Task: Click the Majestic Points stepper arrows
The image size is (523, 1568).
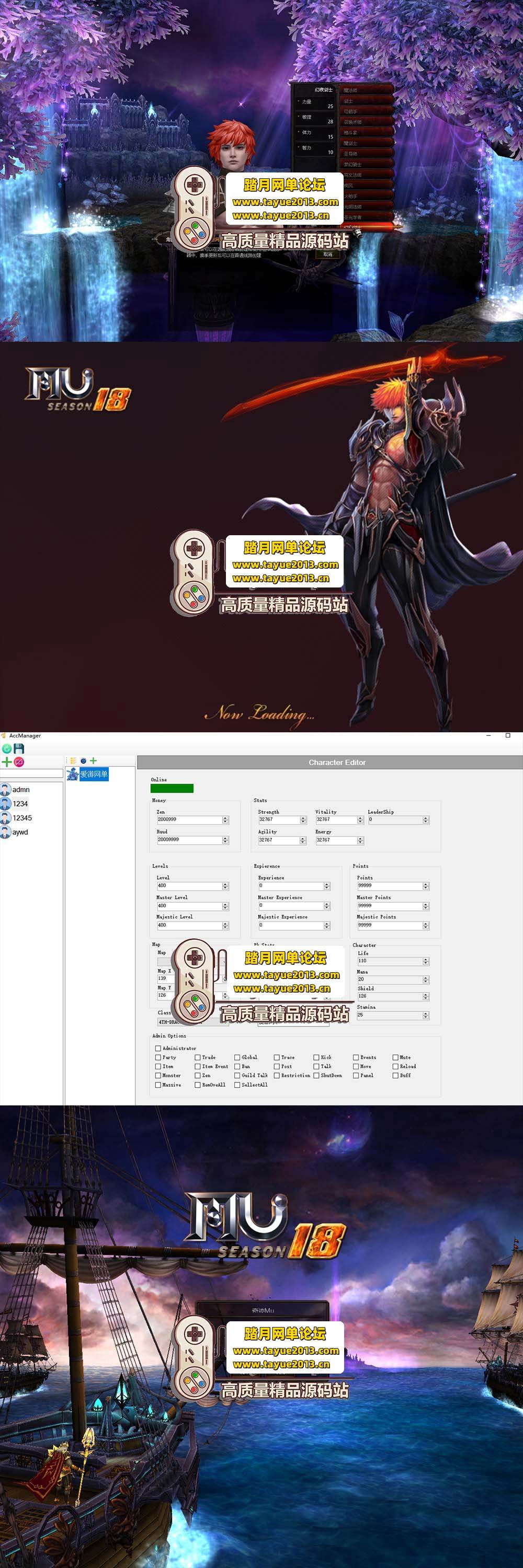Action: (x=426, y=925)
